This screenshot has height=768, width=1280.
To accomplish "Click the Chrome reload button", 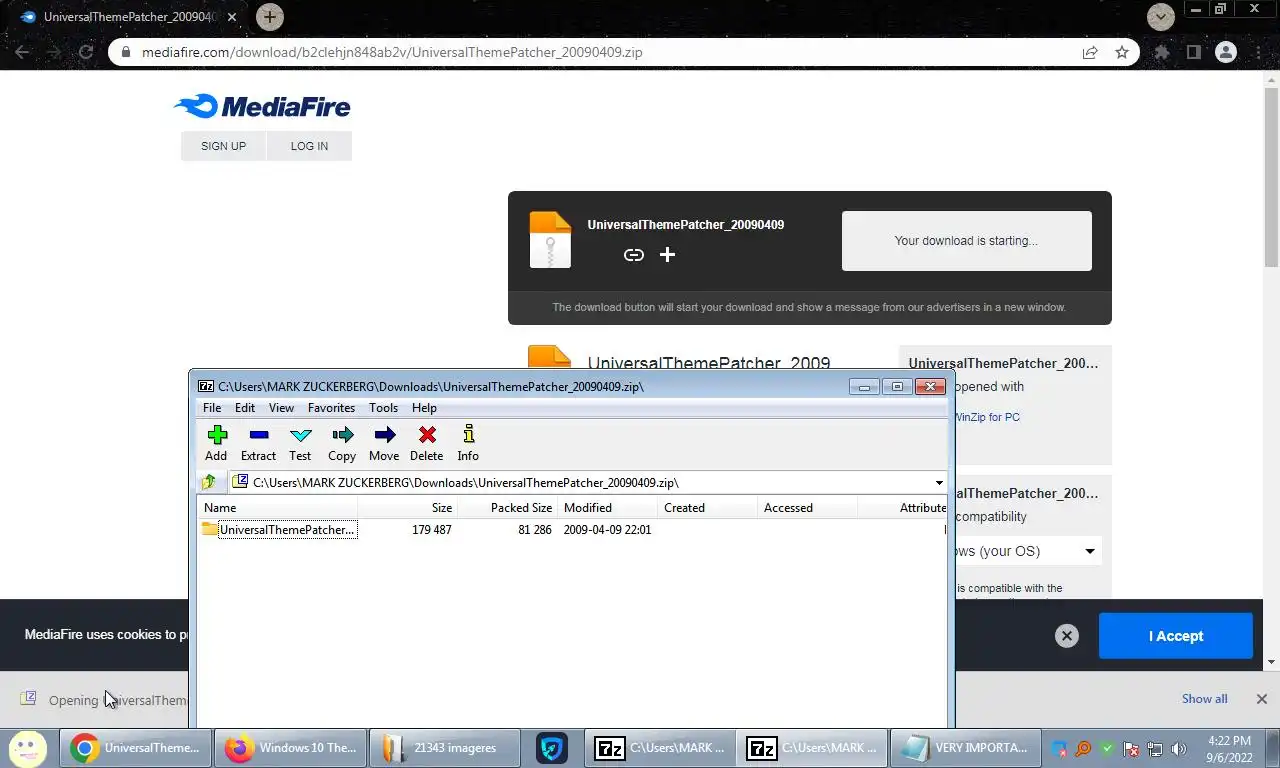I will click(86, 52).
